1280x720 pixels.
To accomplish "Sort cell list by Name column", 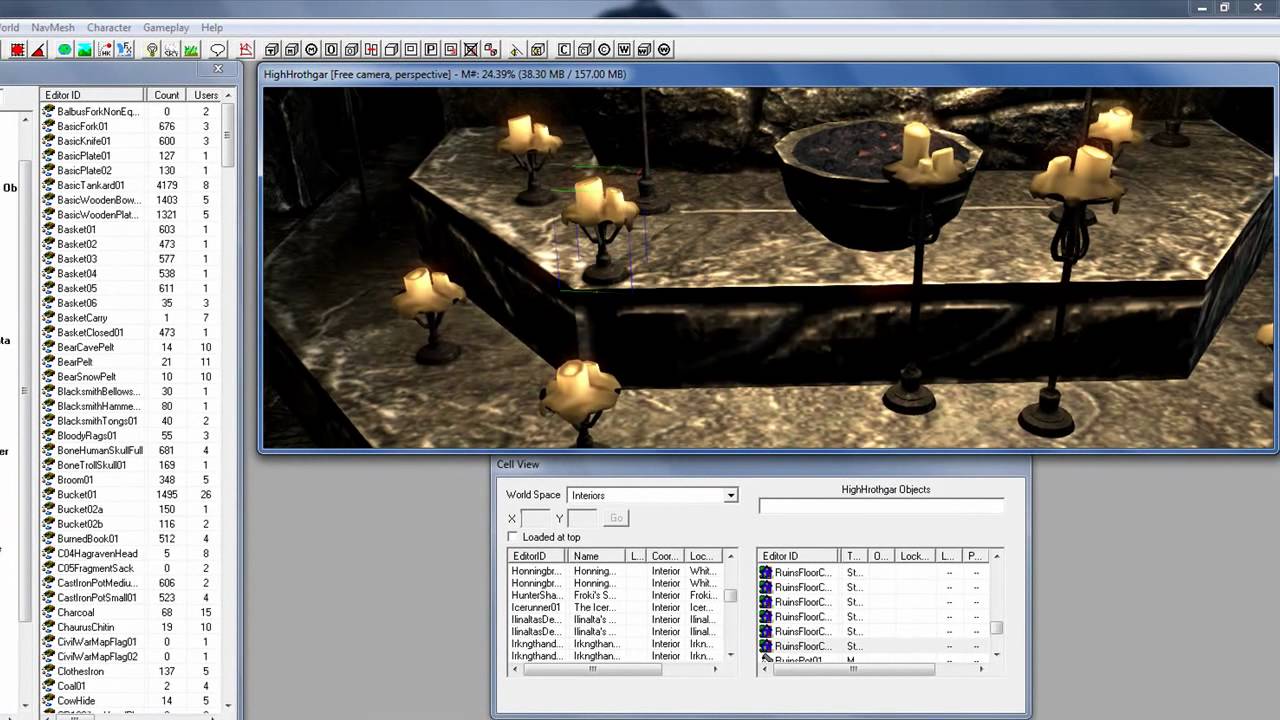I will [597, 556].
